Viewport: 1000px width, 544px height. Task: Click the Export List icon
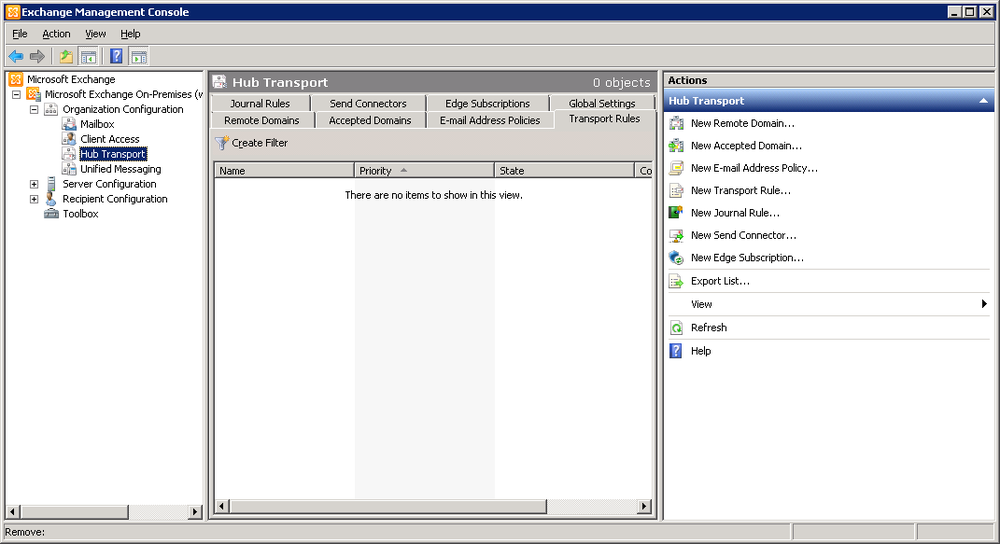[676, 281]
